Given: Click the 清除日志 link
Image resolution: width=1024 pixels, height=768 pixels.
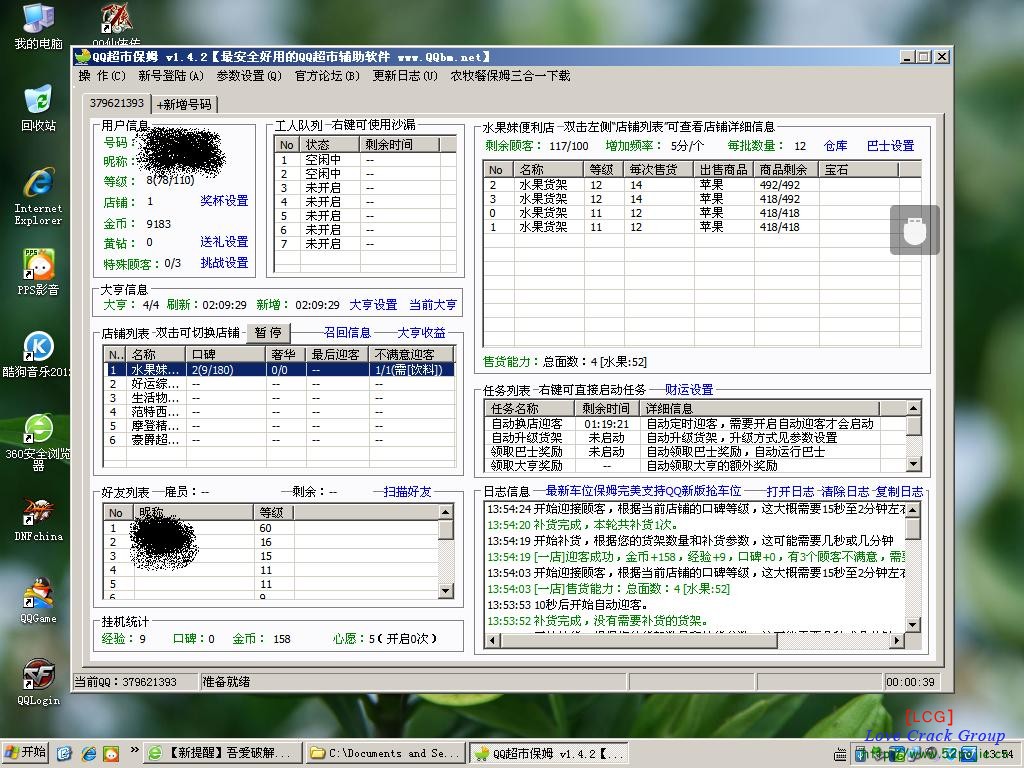Looking at the screenshot, I should tap(845, 491).
